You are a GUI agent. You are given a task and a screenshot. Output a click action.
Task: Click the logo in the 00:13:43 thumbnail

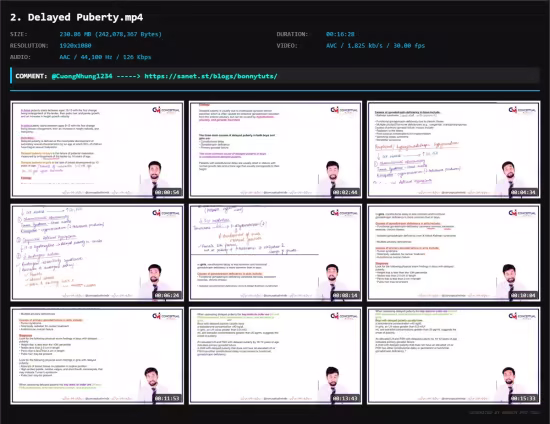click(x=344, y=316)
